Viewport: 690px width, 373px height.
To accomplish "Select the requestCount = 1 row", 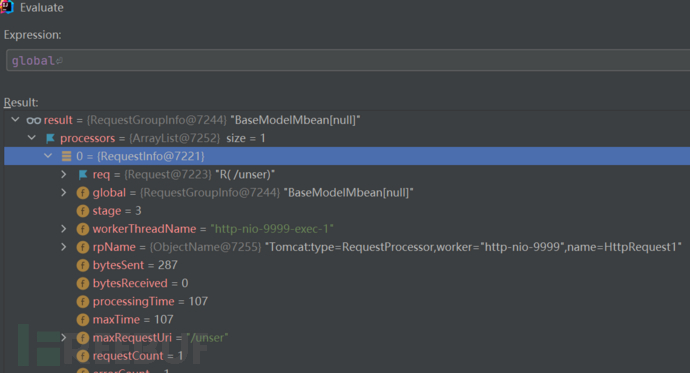I will (347, 356).
